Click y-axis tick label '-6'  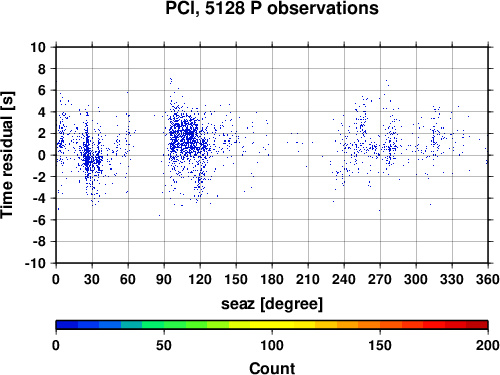[x=39, y=220]
